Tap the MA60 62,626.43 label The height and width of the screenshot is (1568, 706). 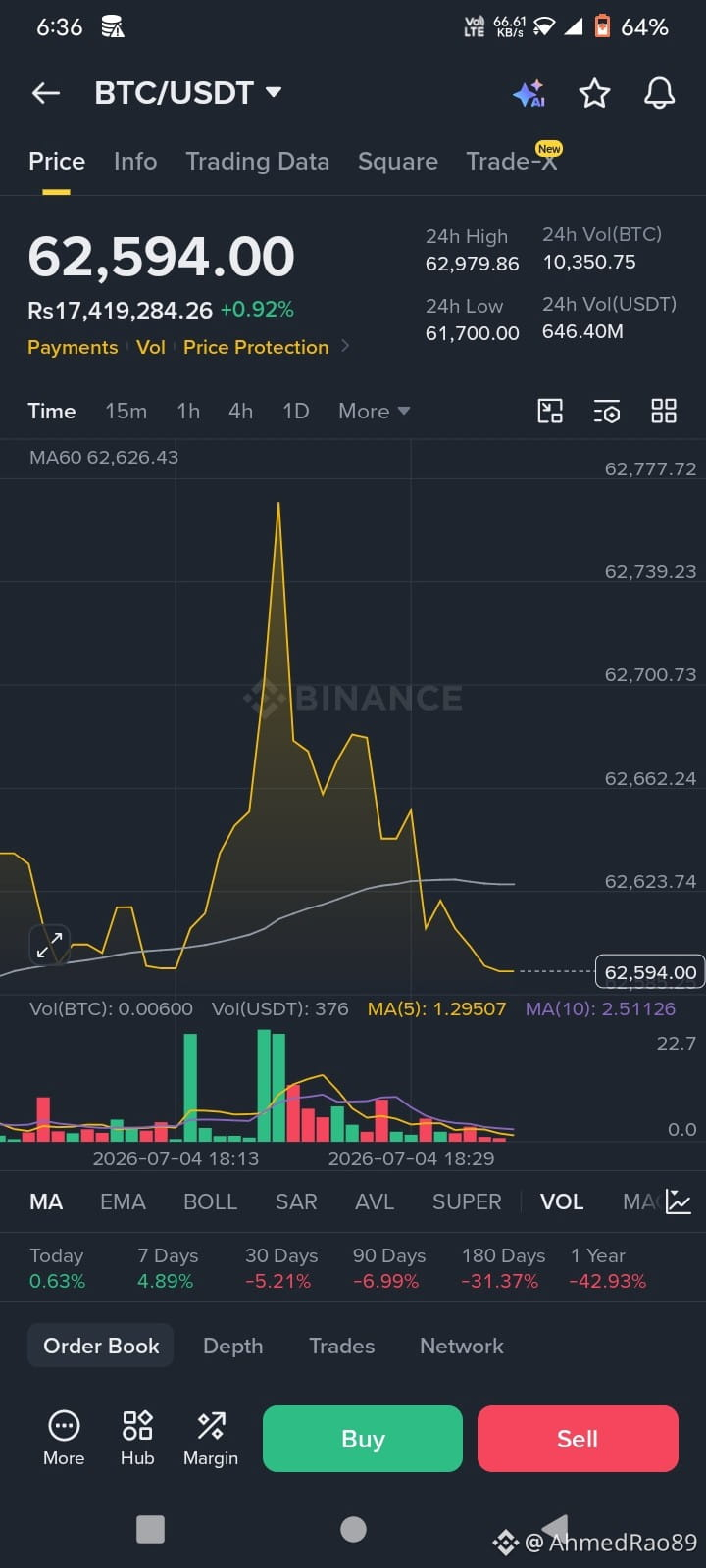point(104,457)
